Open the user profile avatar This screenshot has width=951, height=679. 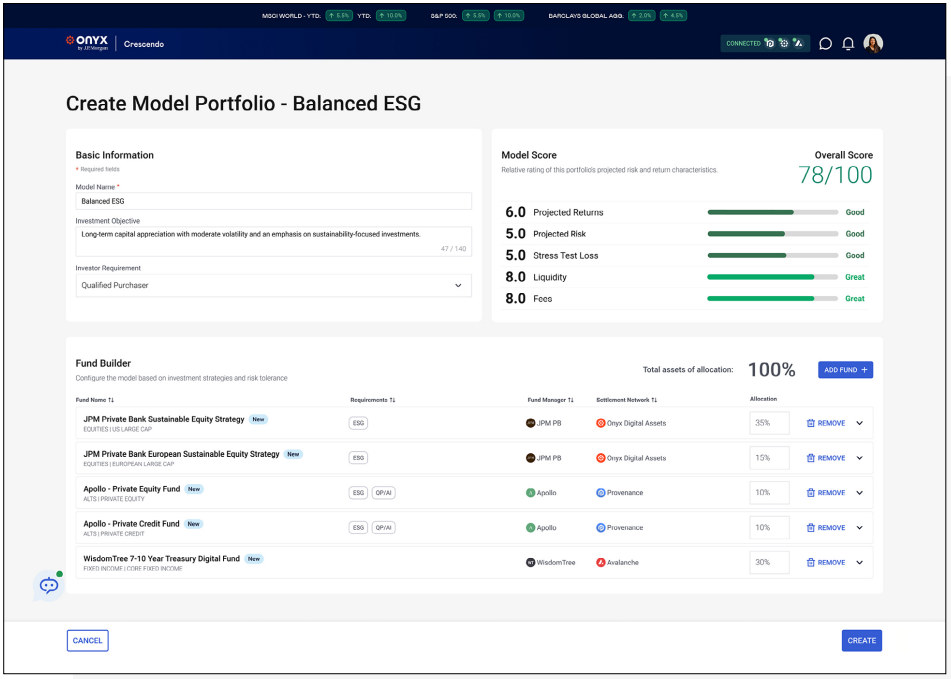pyautogui.click(x=873, y=44)
